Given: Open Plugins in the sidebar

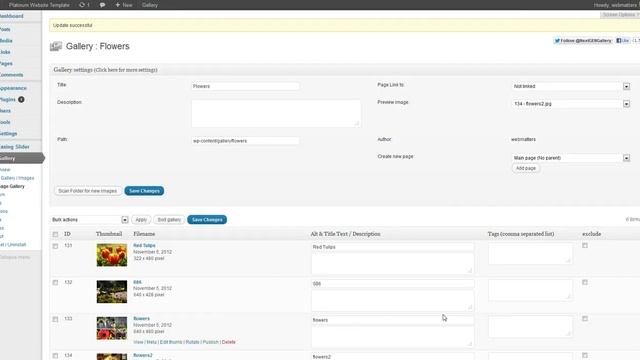Looking at the screenshot, I should [8, 100].
